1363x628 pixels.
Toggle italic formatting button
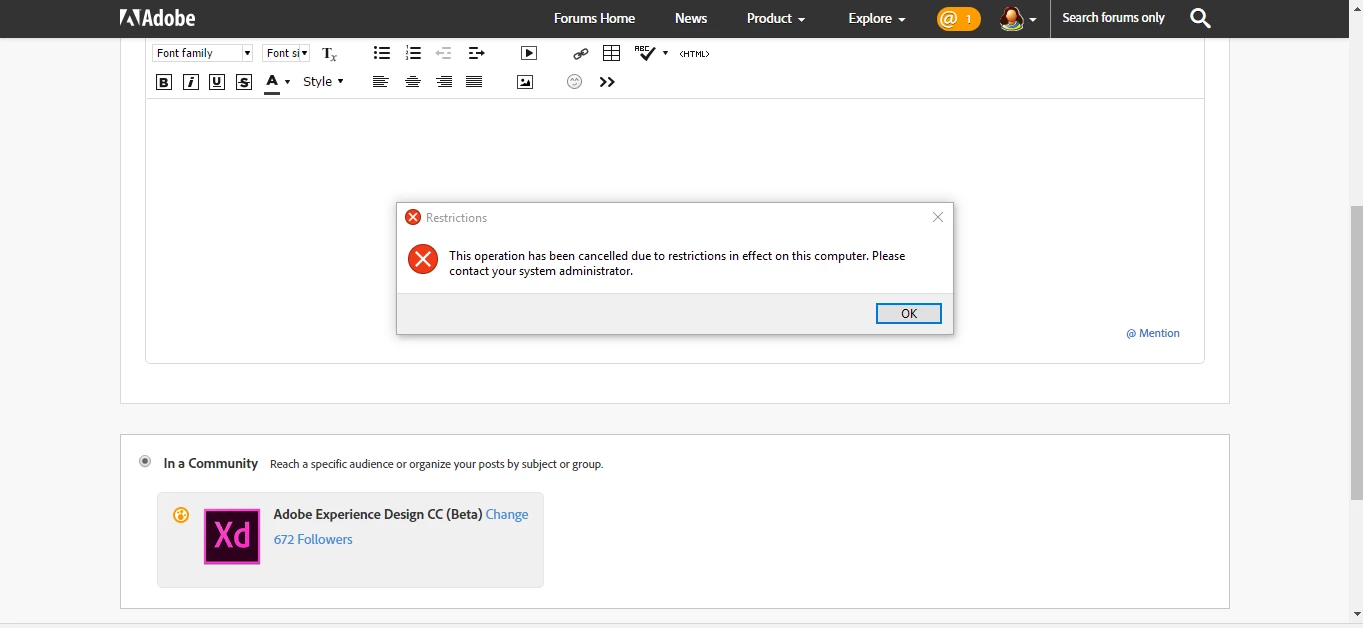tap(191, 82)
